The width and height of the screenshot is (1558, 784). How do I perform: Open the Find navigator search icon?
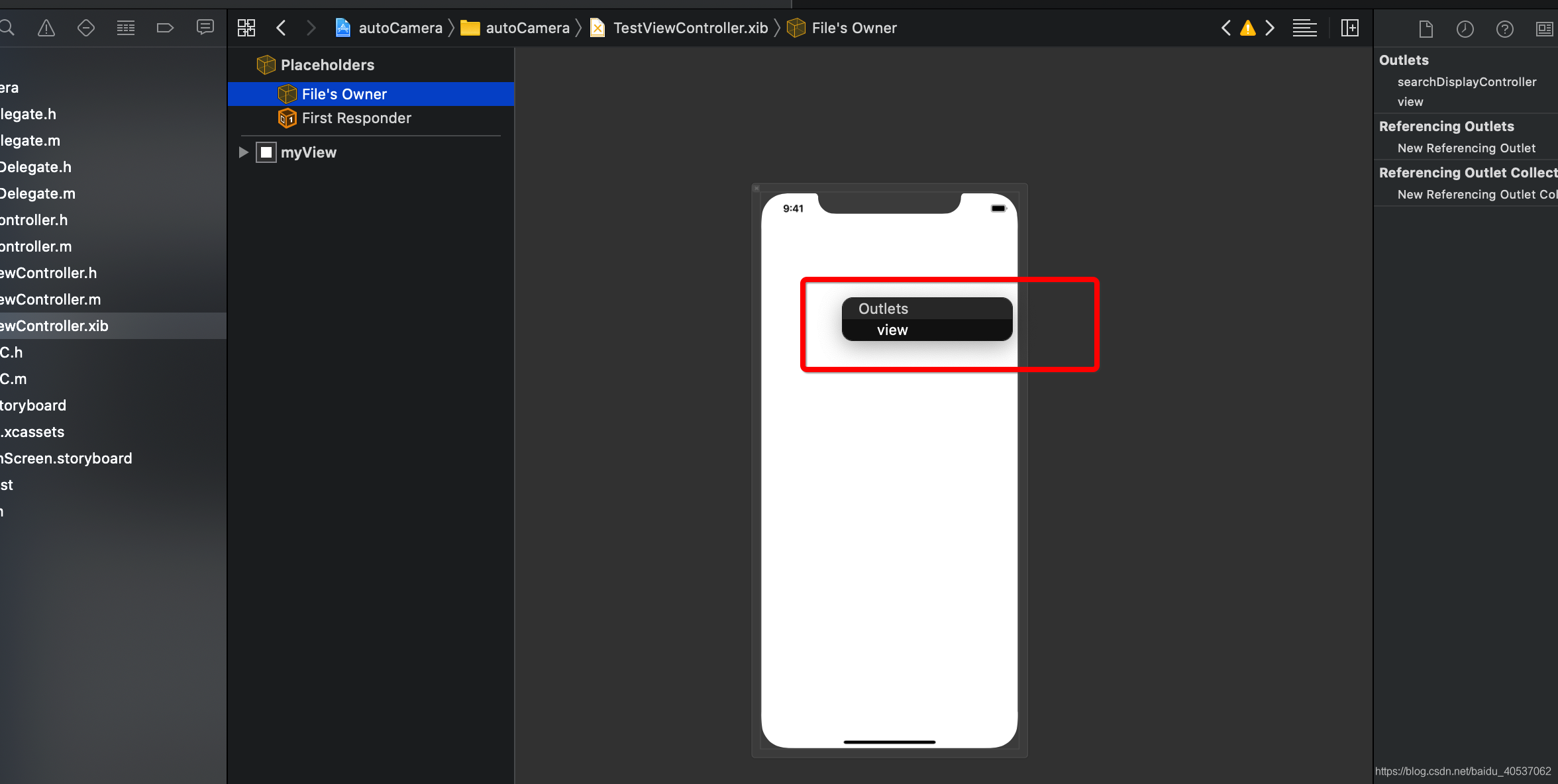[x=7, y=28]
